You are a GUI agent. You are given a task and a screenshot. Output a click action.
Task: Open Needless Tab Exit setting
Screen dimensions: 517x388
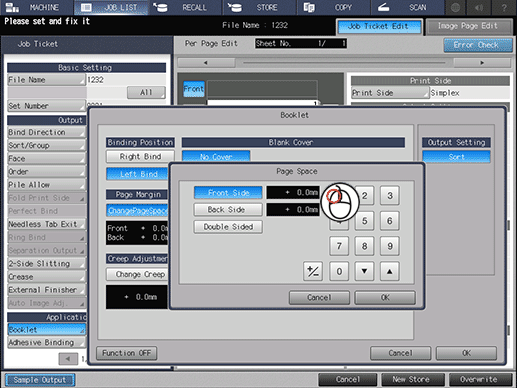coord(46,224)
